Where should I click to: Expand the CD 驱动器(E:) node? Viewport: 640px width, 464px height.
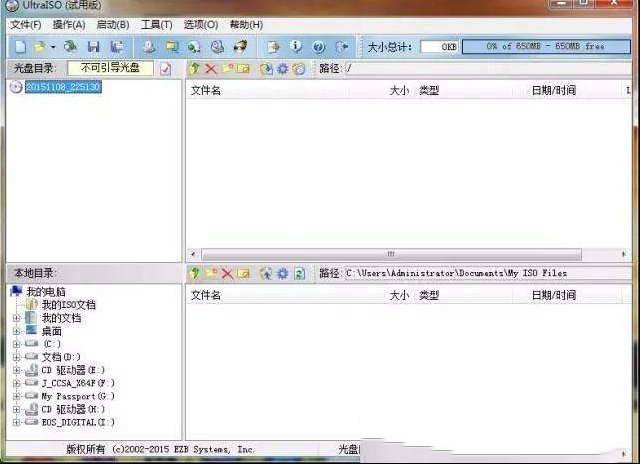pos(16,371)
